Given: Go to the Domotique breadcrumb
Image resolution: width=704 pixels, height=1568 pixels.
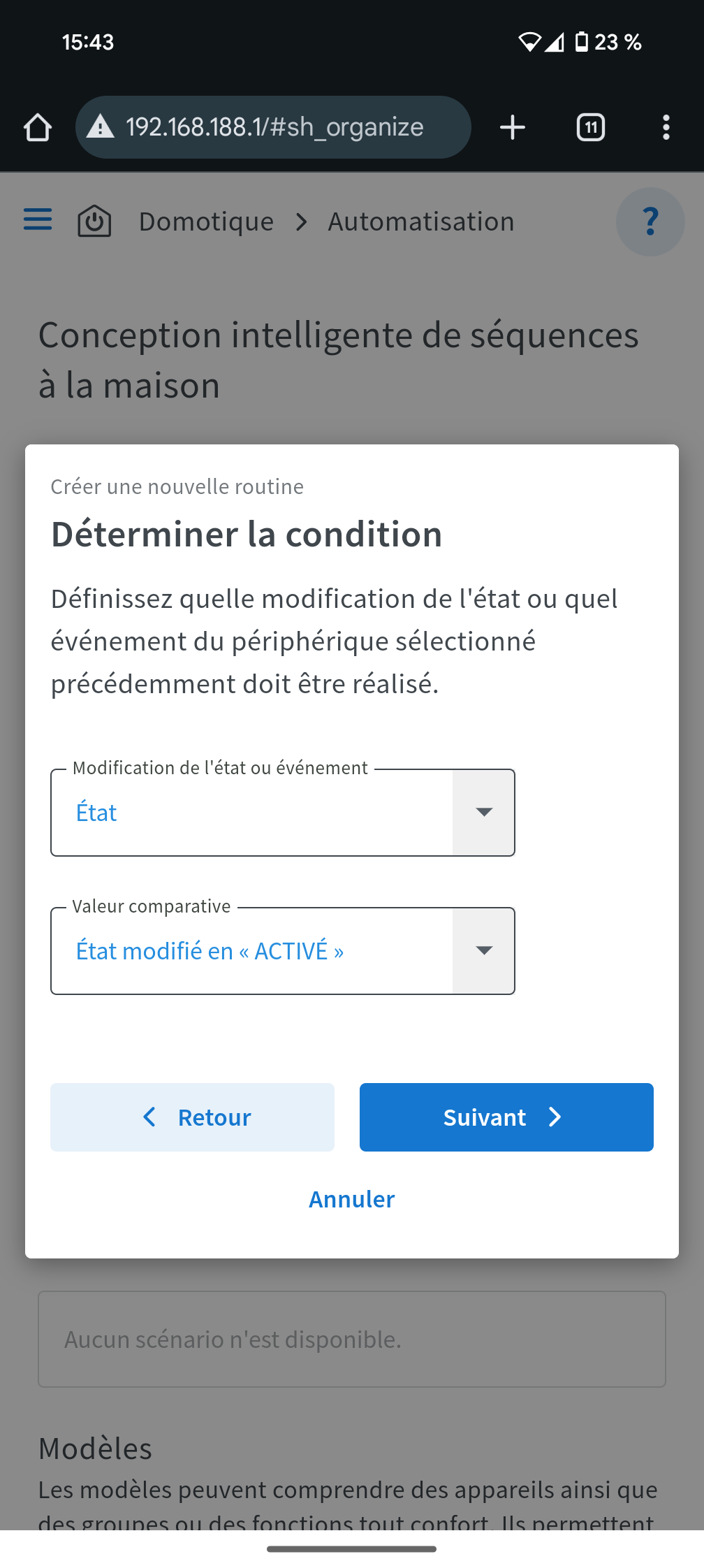Looking at the screenshot, I should [x=206, y=222].
